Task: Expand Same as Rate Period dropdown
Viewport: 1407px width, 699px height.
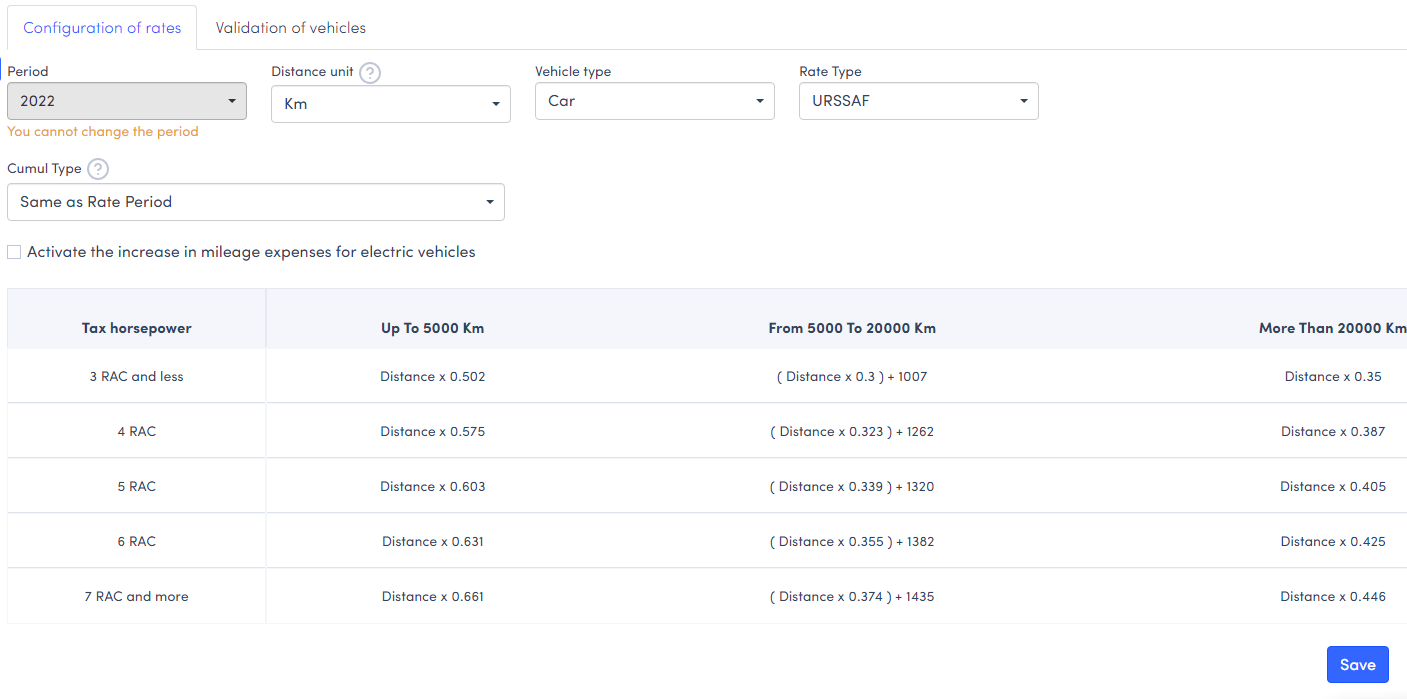Action: [x=255, y=202]
